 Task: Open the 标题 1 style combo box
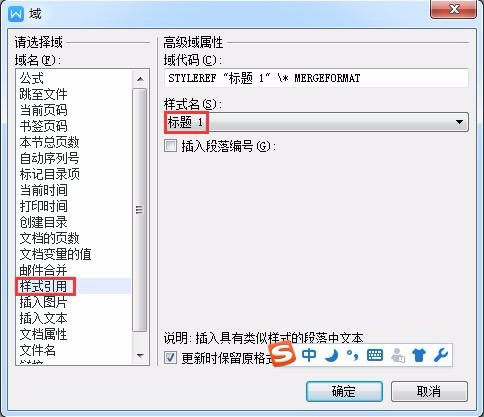tap(316, 122)
